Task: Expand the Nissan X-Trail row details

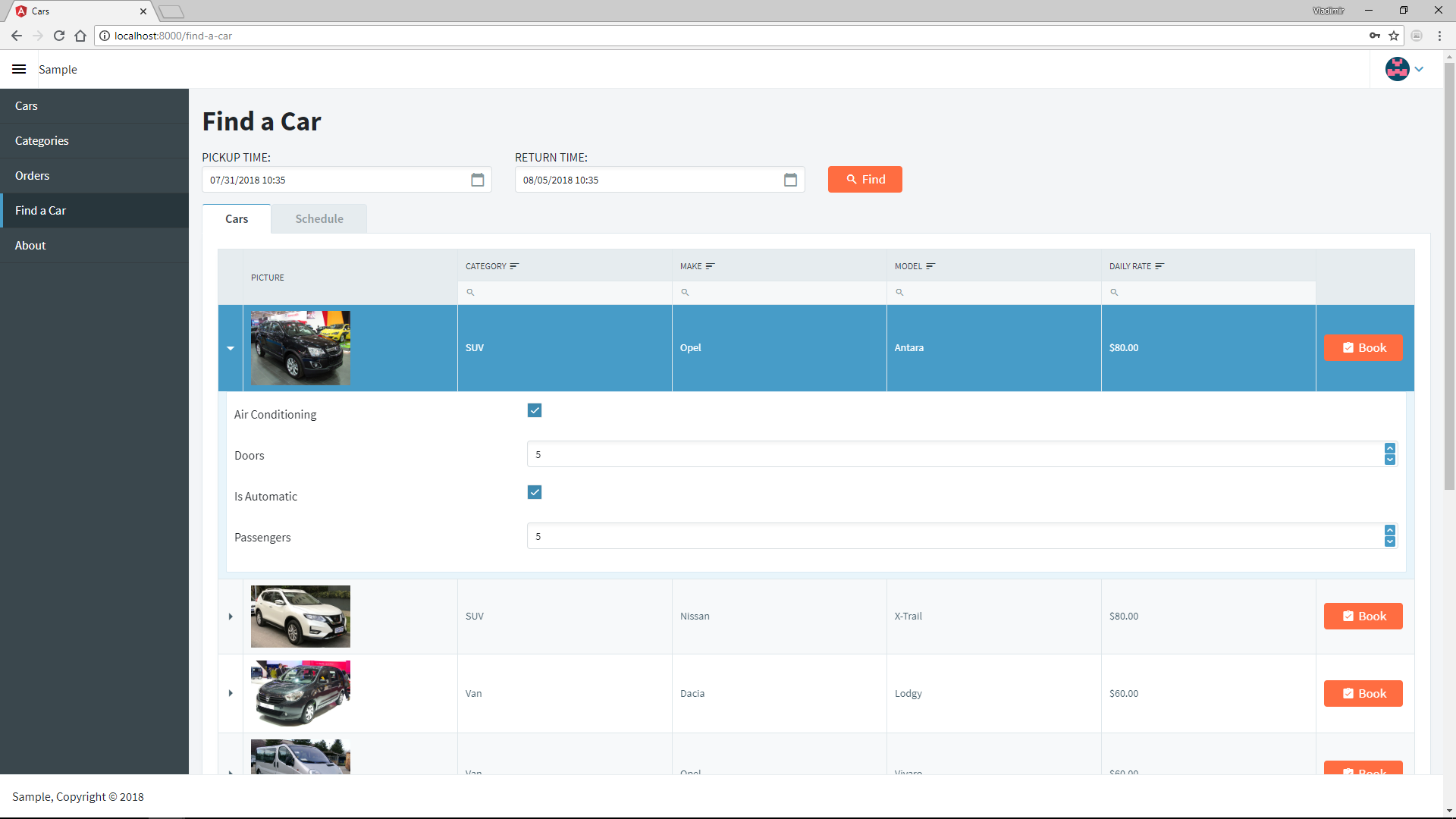Action: (231, 617)
